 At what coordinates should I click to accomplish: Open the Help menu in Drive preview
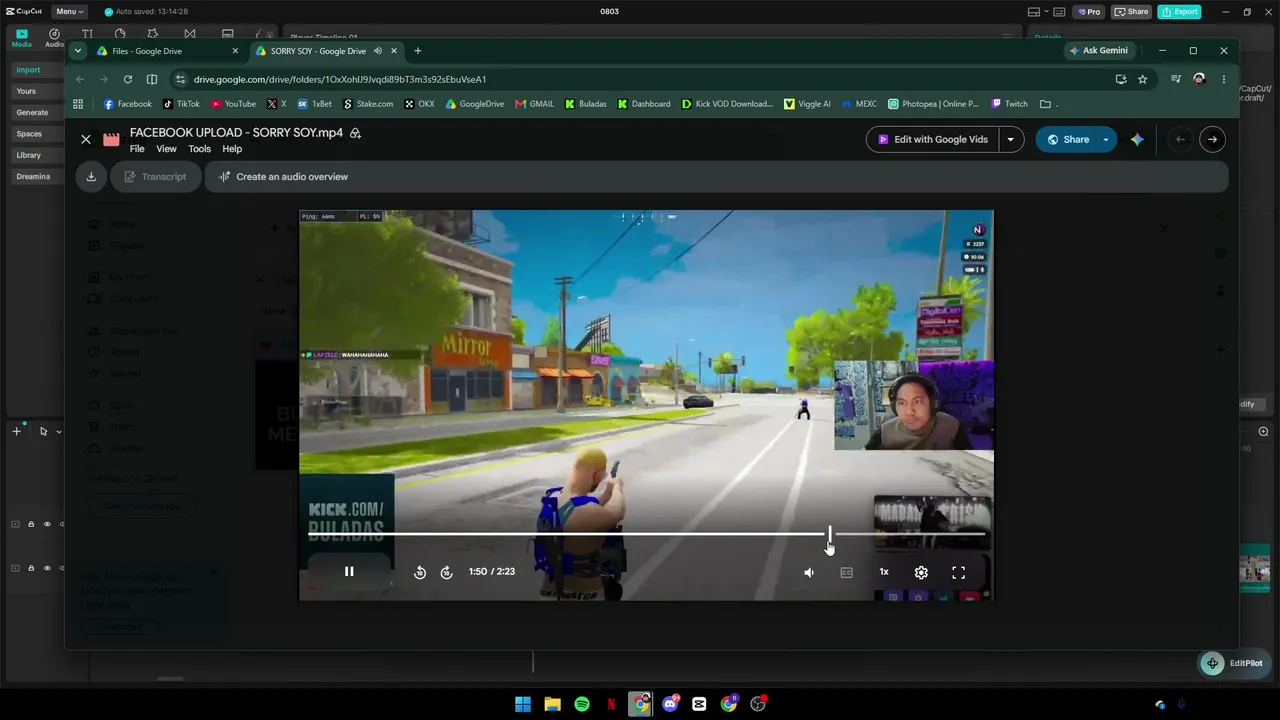coord(232,149)
